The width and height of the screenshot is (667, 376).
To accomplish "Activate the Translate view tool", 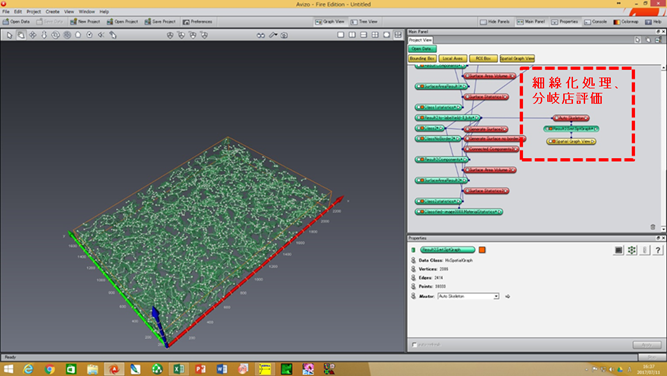I will (32, 35).
